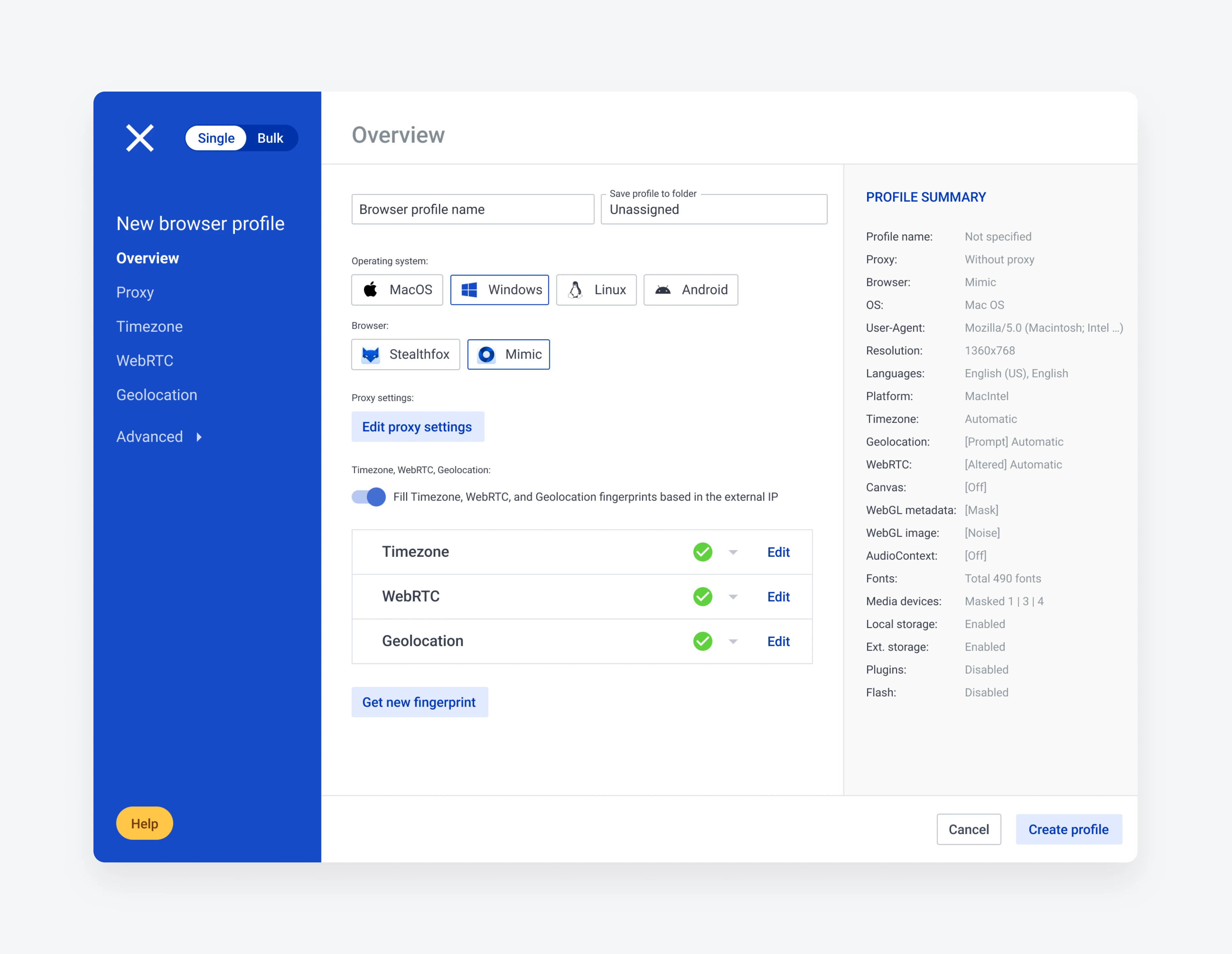This screenshot has height=954, width=1232.
Task: Click 'Not specified' profile name value
Action: pyautogui.click(x=998, y=237)
